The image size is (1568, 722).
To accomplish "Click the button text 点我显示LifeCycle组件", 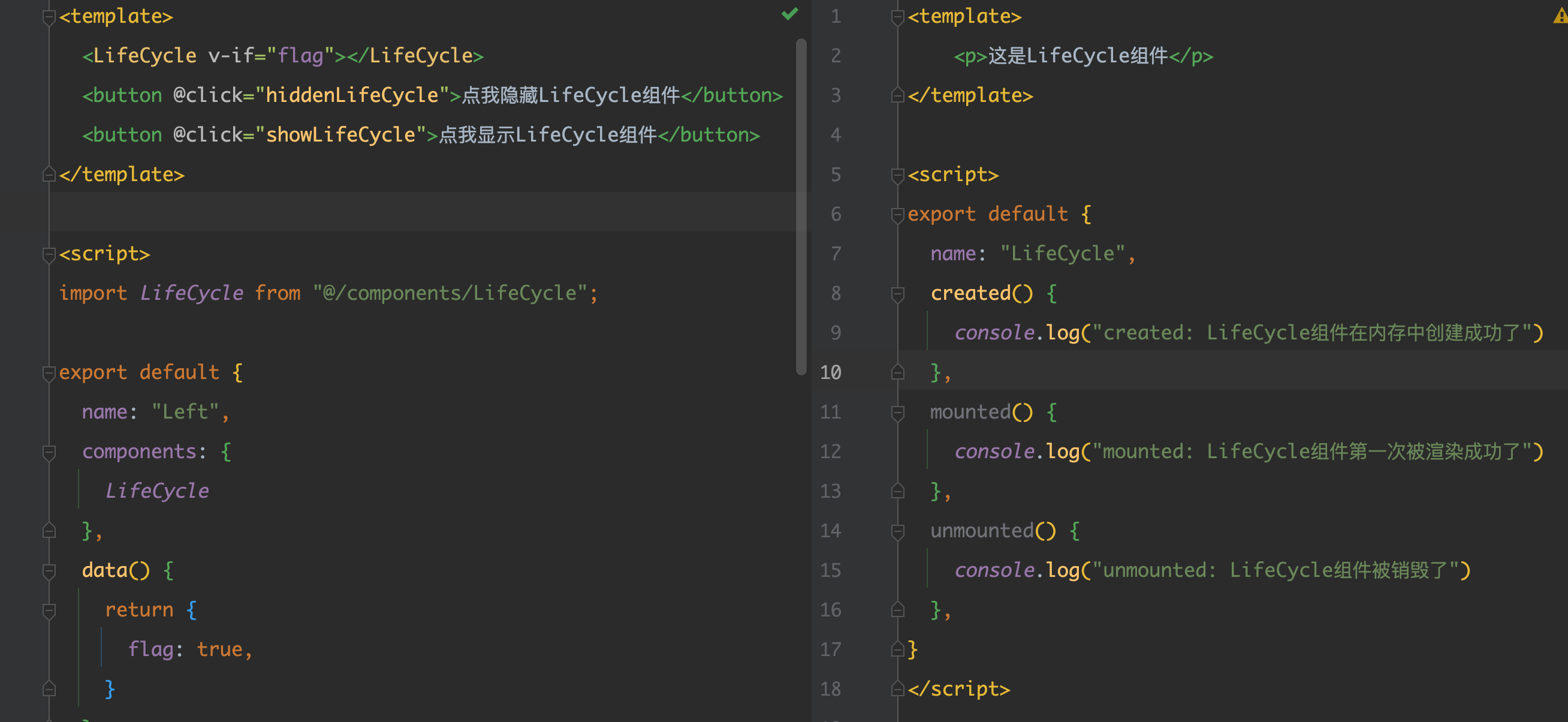I will click(548, 135).
